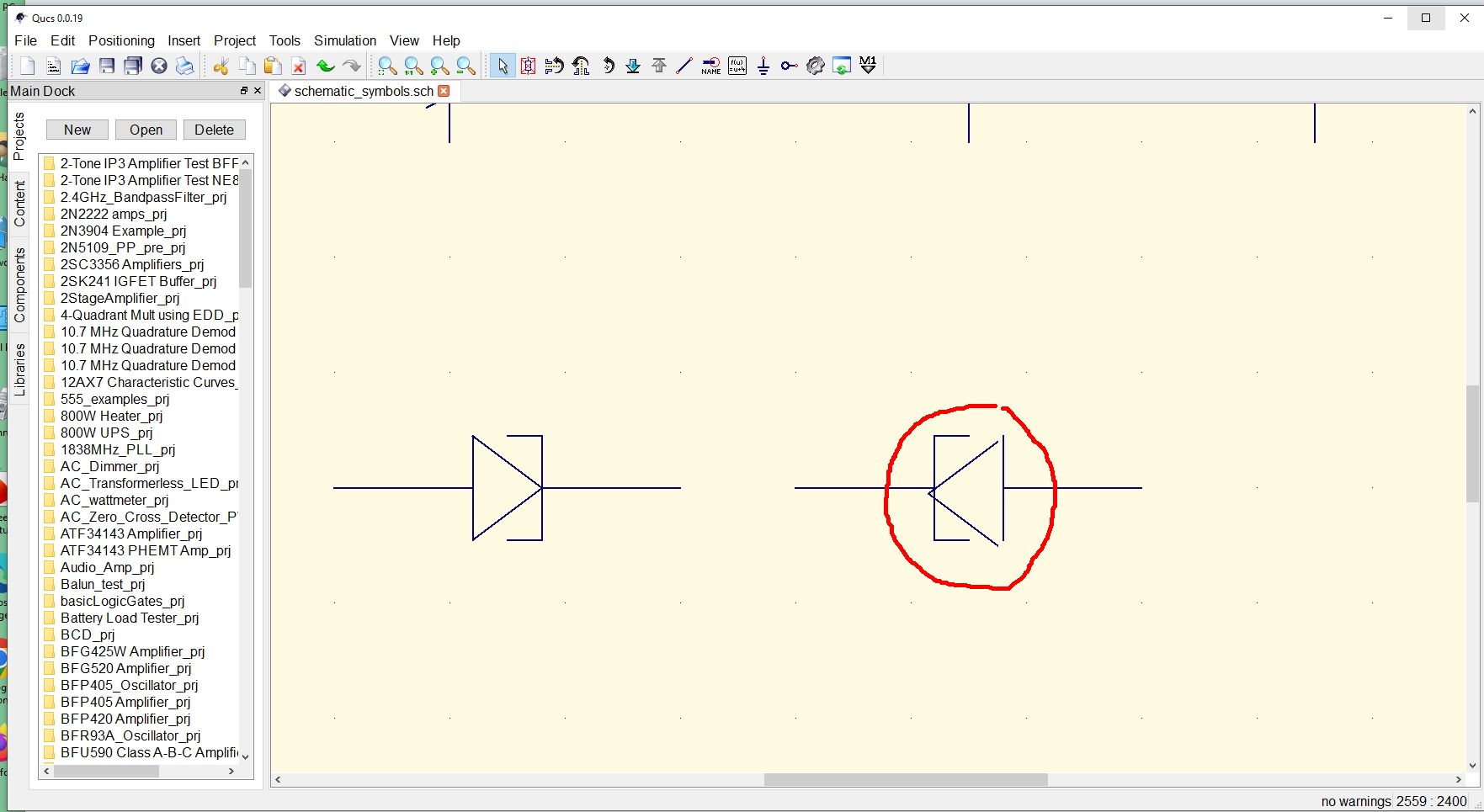
Task: Print the current schematic
Action: pos(184,66)
